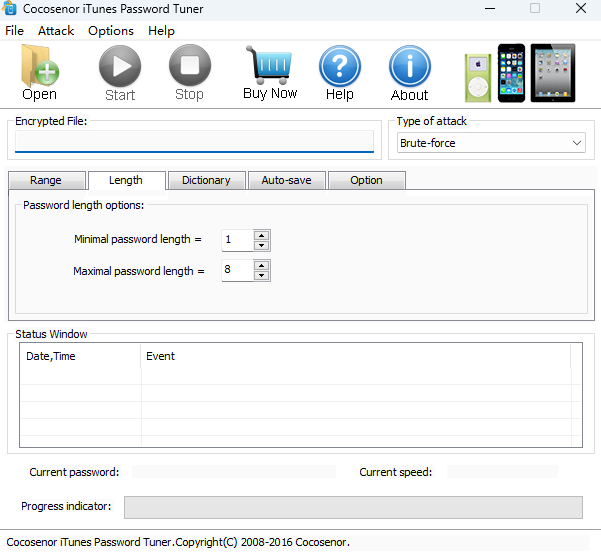Stop the running attack
The height and width of the screenshot is (555, 601).
pos(190,72)
